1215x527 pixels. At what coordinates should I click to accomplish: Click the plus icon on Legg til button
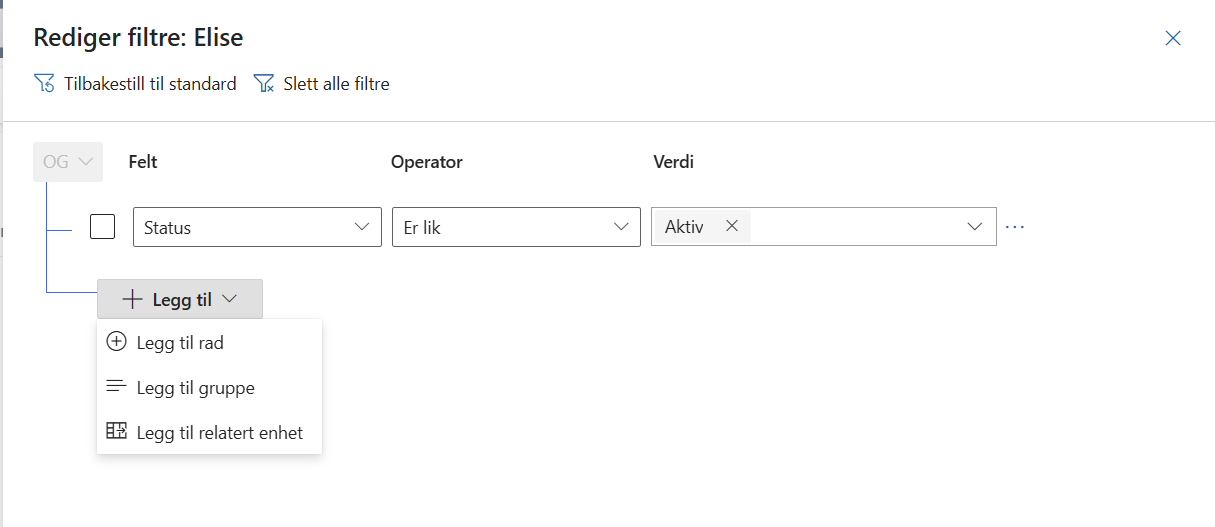tap(132, 299)
